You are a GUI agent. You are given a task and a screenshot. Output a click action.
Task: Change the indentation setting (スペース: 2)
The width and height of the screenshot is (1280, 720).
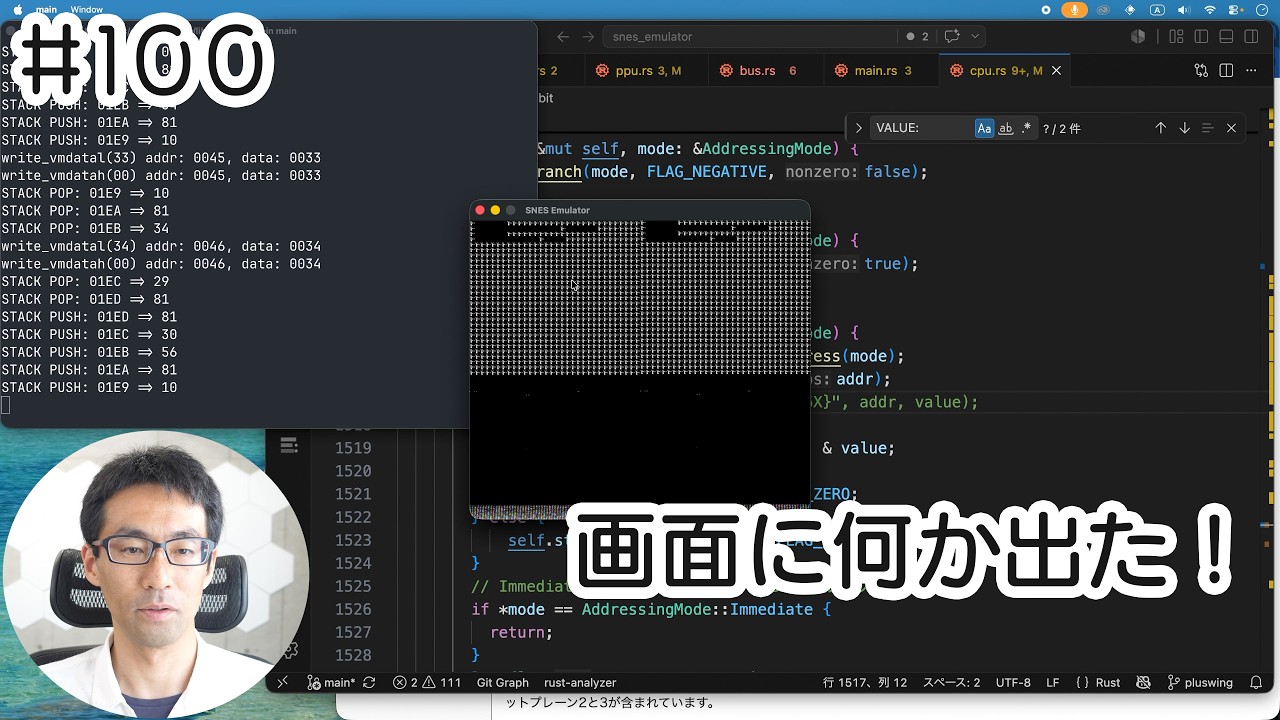tap(951, 682)
